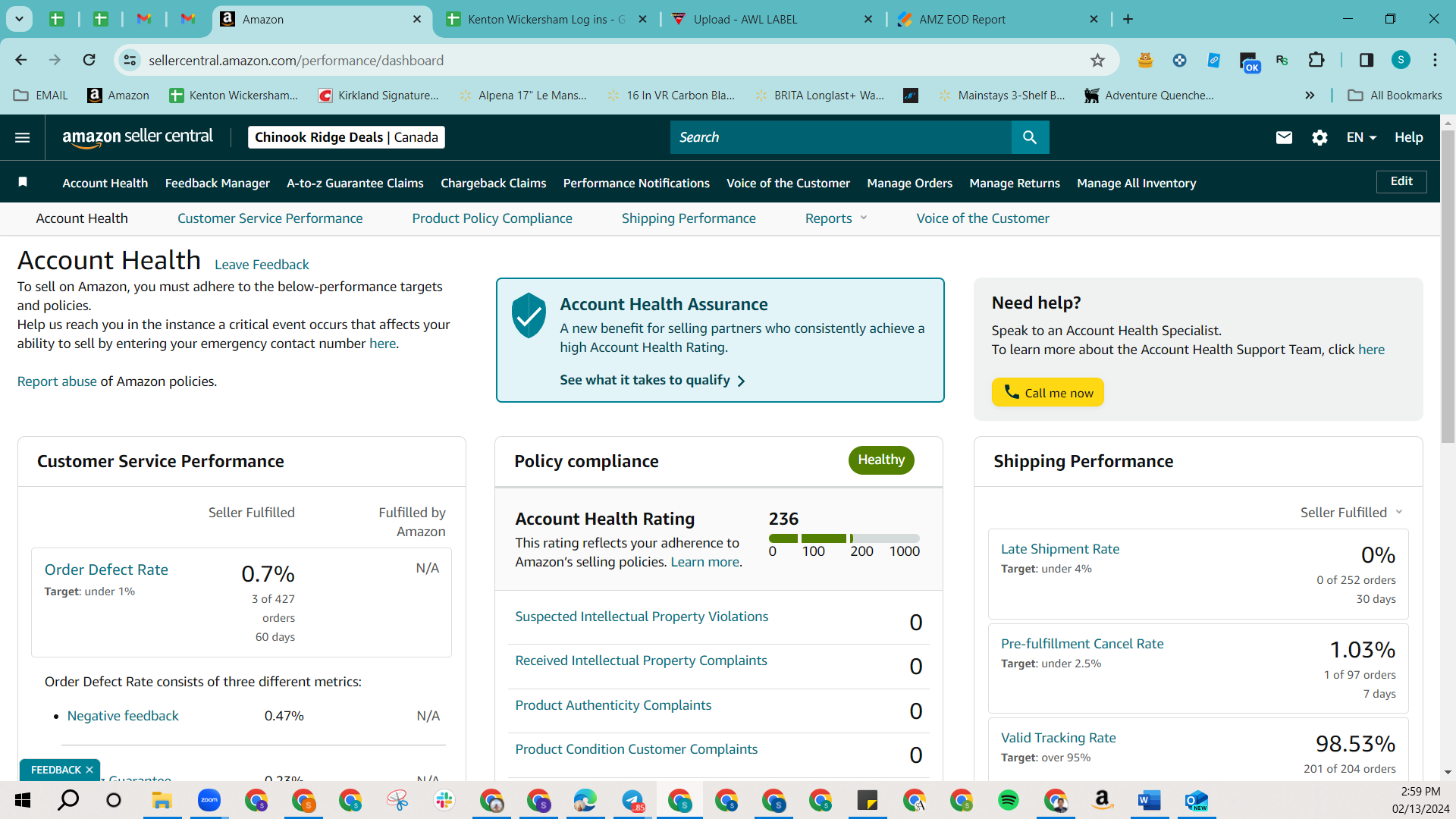Viewport: 1456px width, 819px height.
Task: Launch File Explorer from the taskbar
Action: (162, 800)
